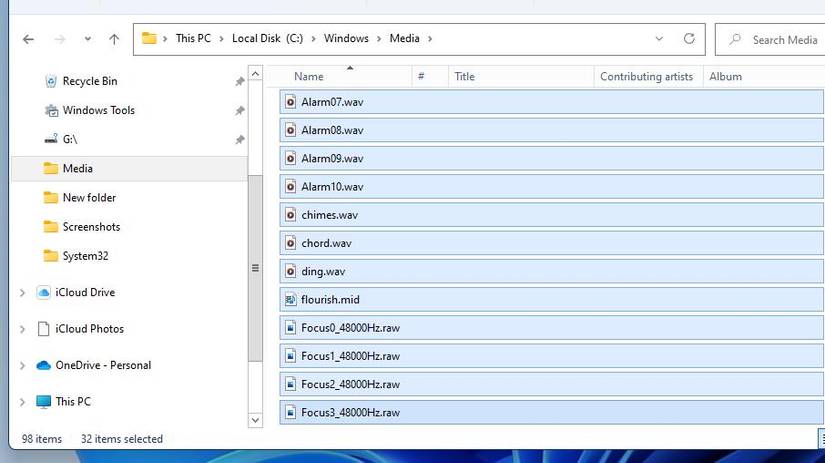Sort by the # column header
This screenshot has width=825, height=463.
click(421, 76)
